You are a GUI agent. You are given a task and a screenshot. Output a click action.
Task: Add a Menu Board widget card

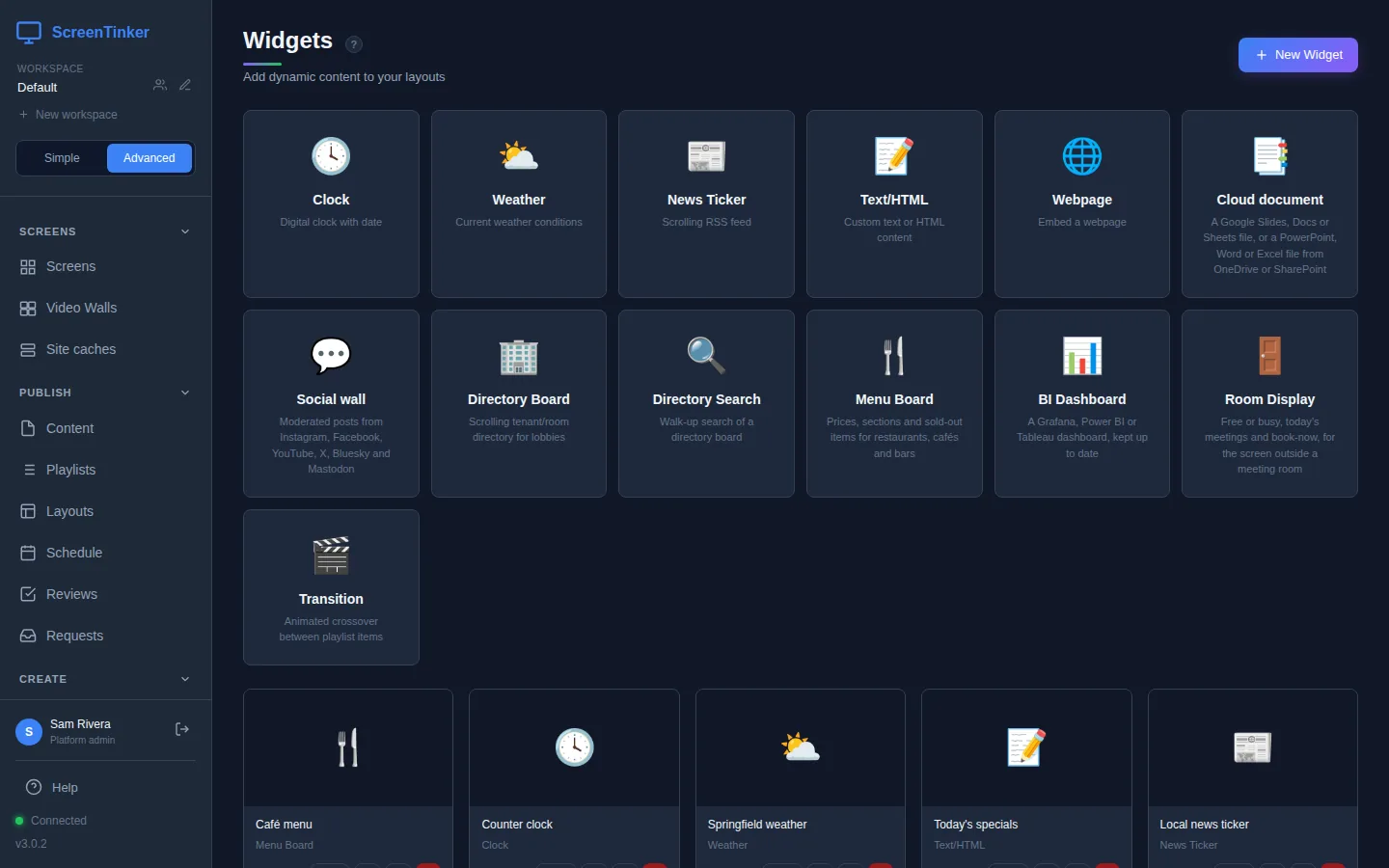(x=894, y=403)
